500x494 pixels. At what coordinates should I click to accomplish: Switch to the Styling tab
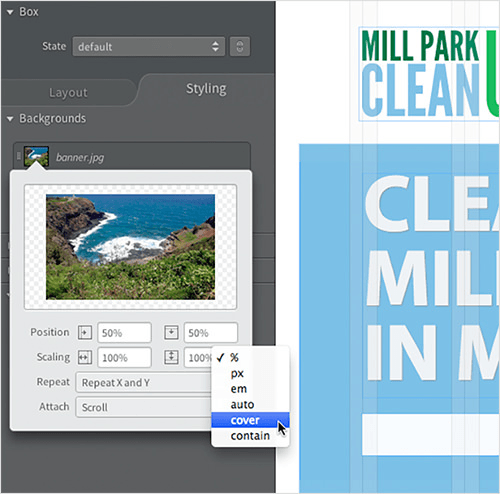[206, 89]
